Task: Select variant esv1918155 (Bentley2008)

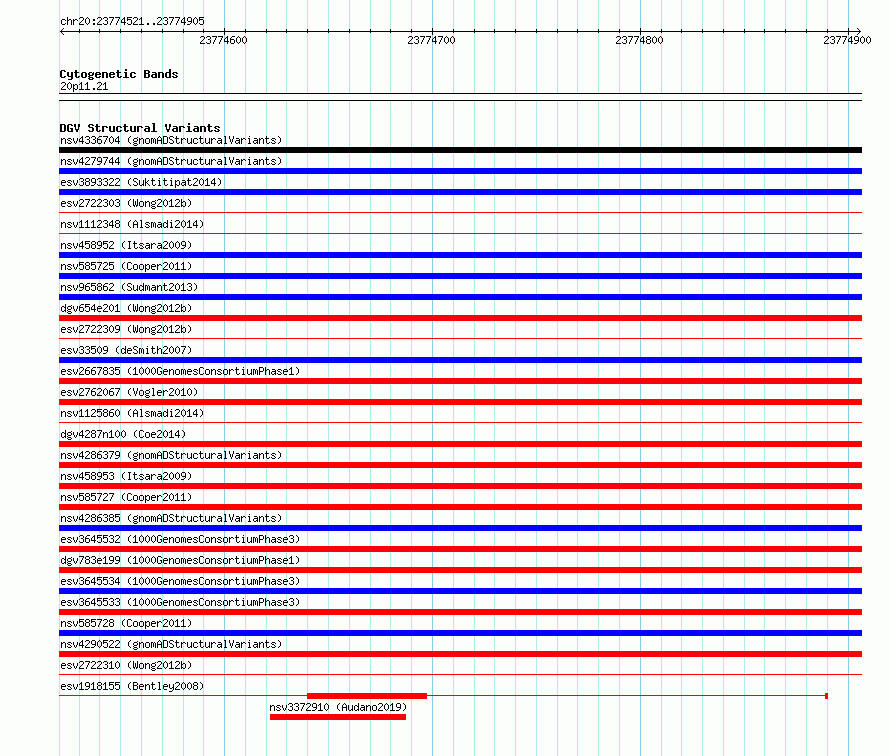Action: pos(132,686)
